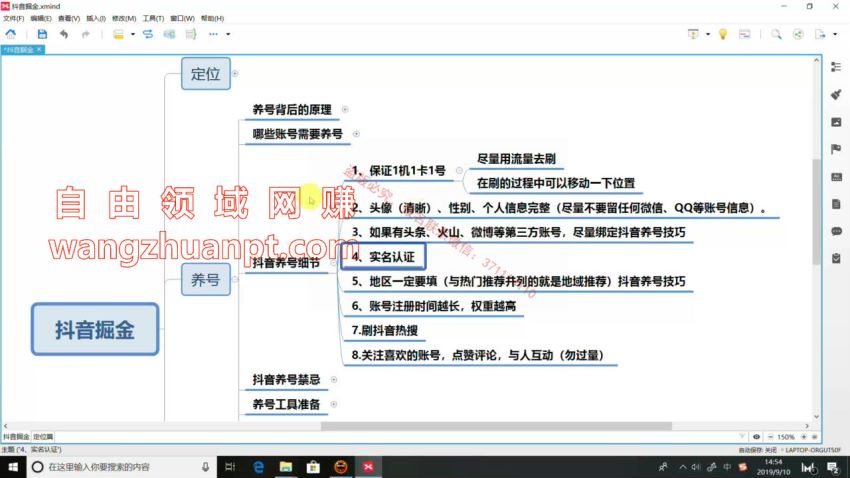The image size is (850, 478).
Task: Export the mind map file
Action: click(x=820, y=34)
